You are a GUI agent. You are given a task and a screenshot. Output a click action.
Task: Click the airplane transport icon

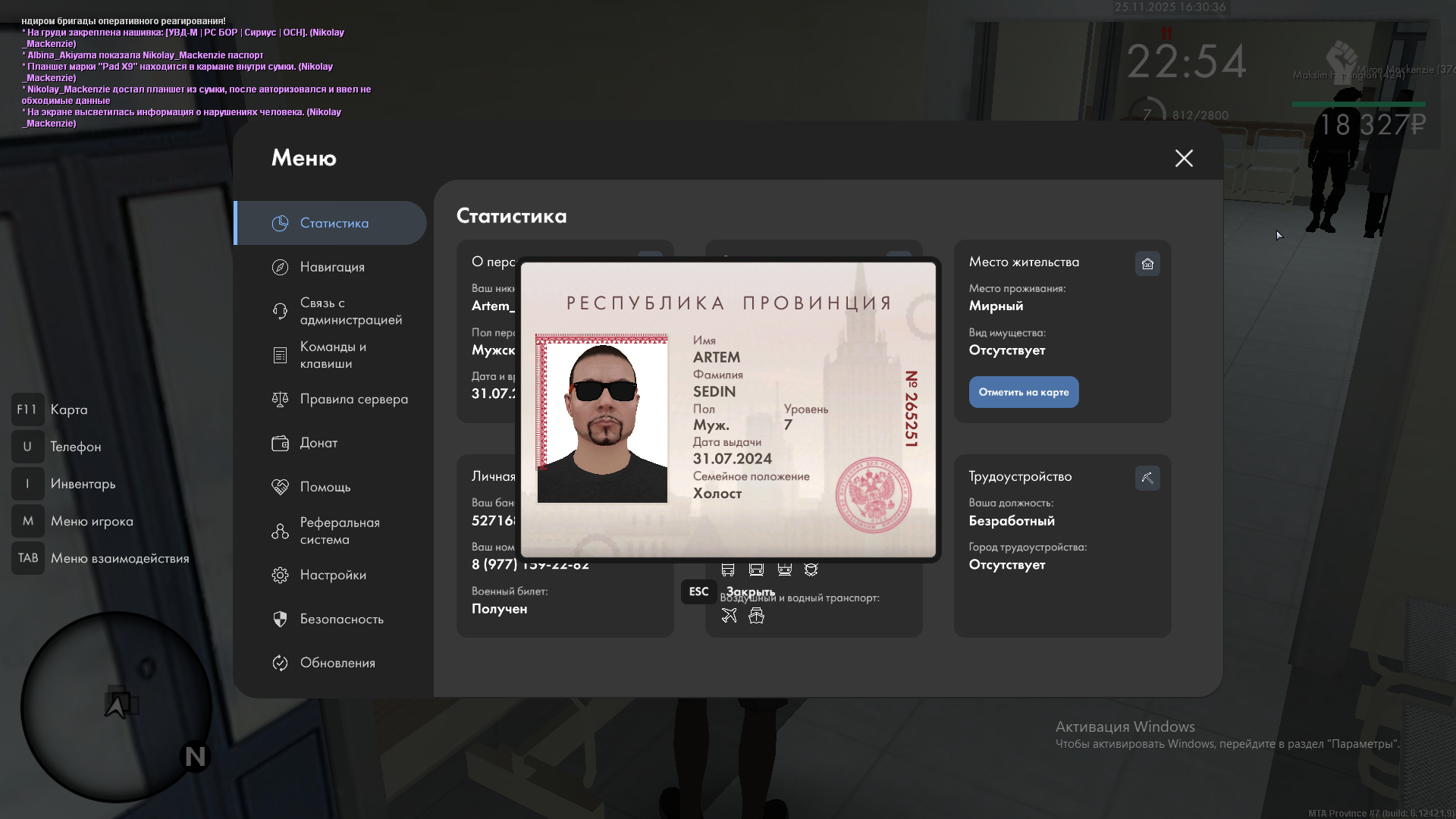[x=729, y=616]
